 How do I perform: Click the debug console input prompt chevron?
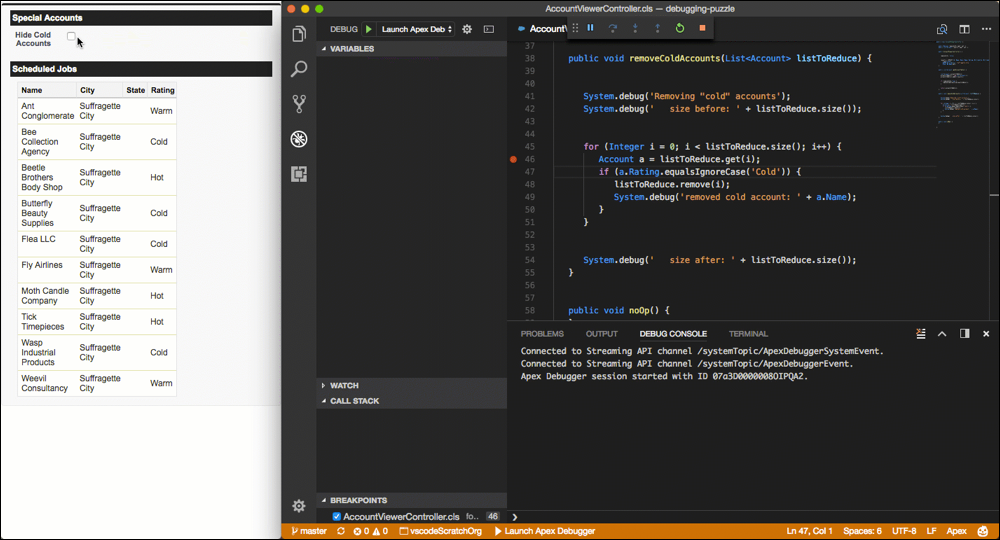pos(515,517)
